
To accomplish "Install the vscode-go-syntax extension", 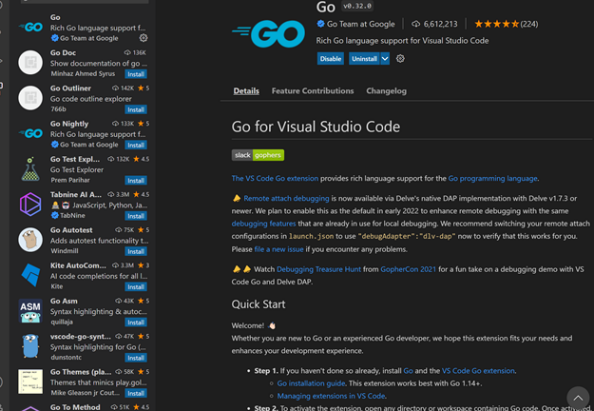I will pyautogui.click(x=136, y=358).
